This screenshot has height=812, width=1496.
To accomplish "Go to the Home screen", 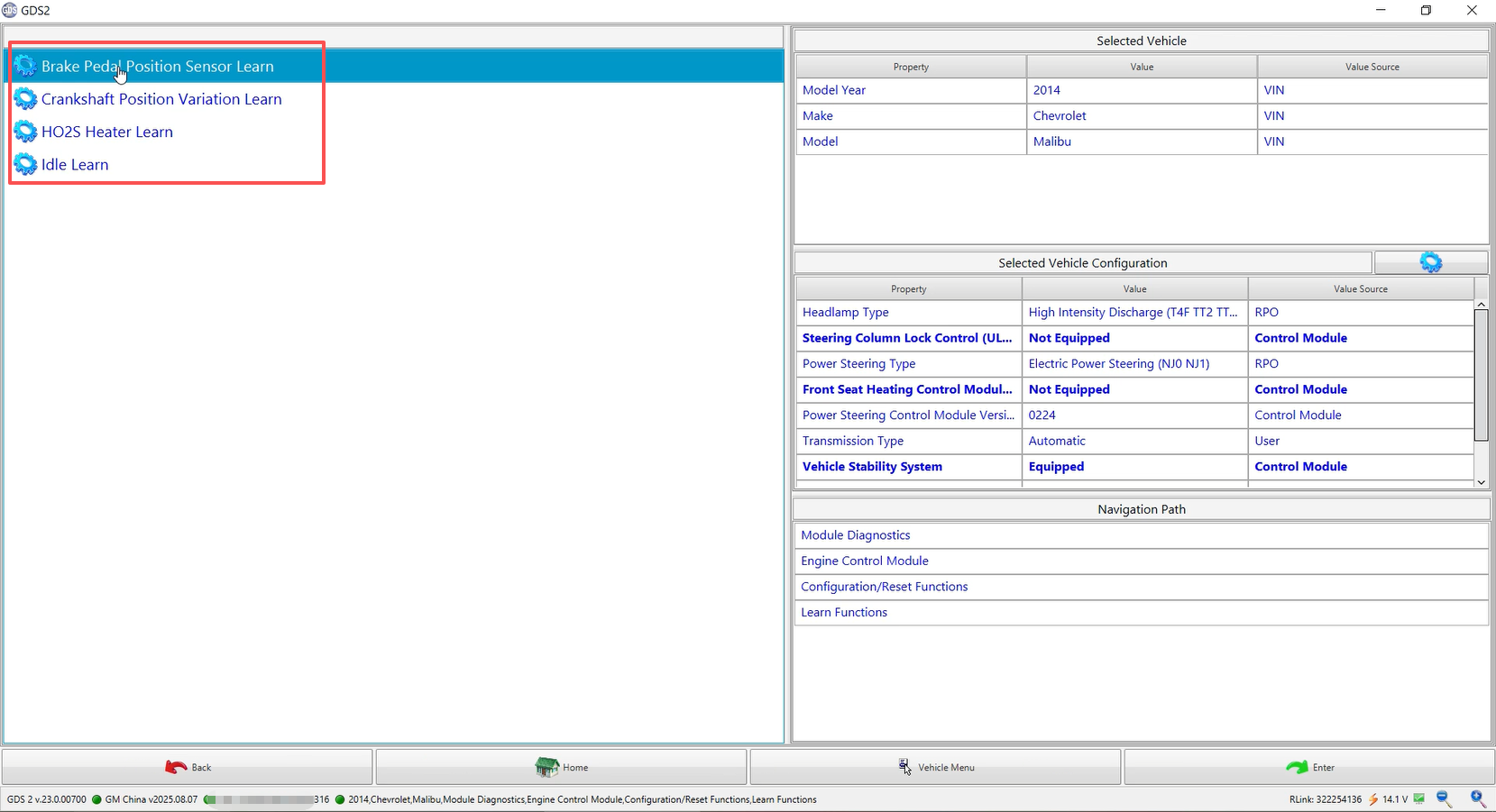I will tap(561, 767).
